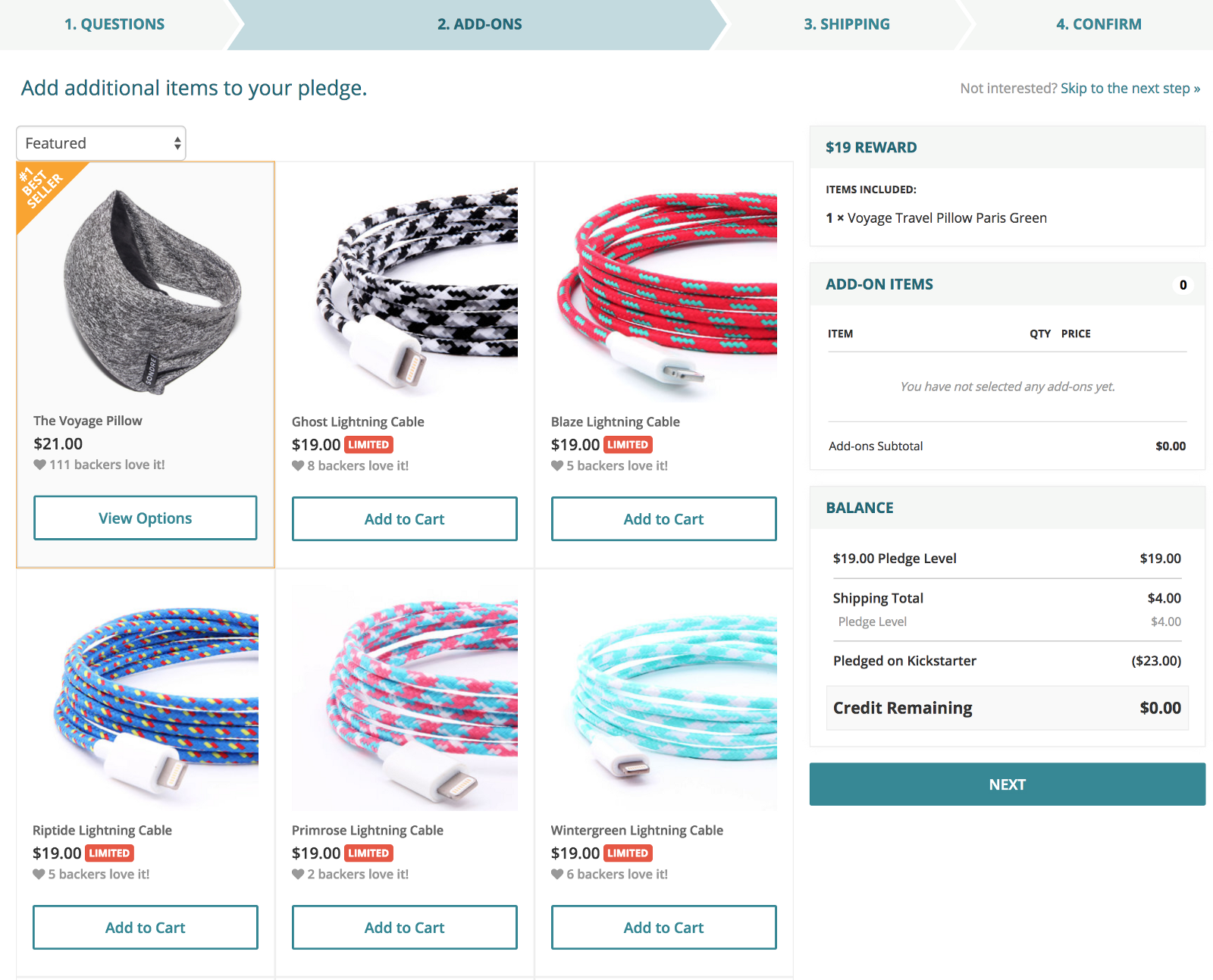Viewport: 1213px width, 980px height.
Task: Switch to the 3. Shipping step
Action: (847, 24)
